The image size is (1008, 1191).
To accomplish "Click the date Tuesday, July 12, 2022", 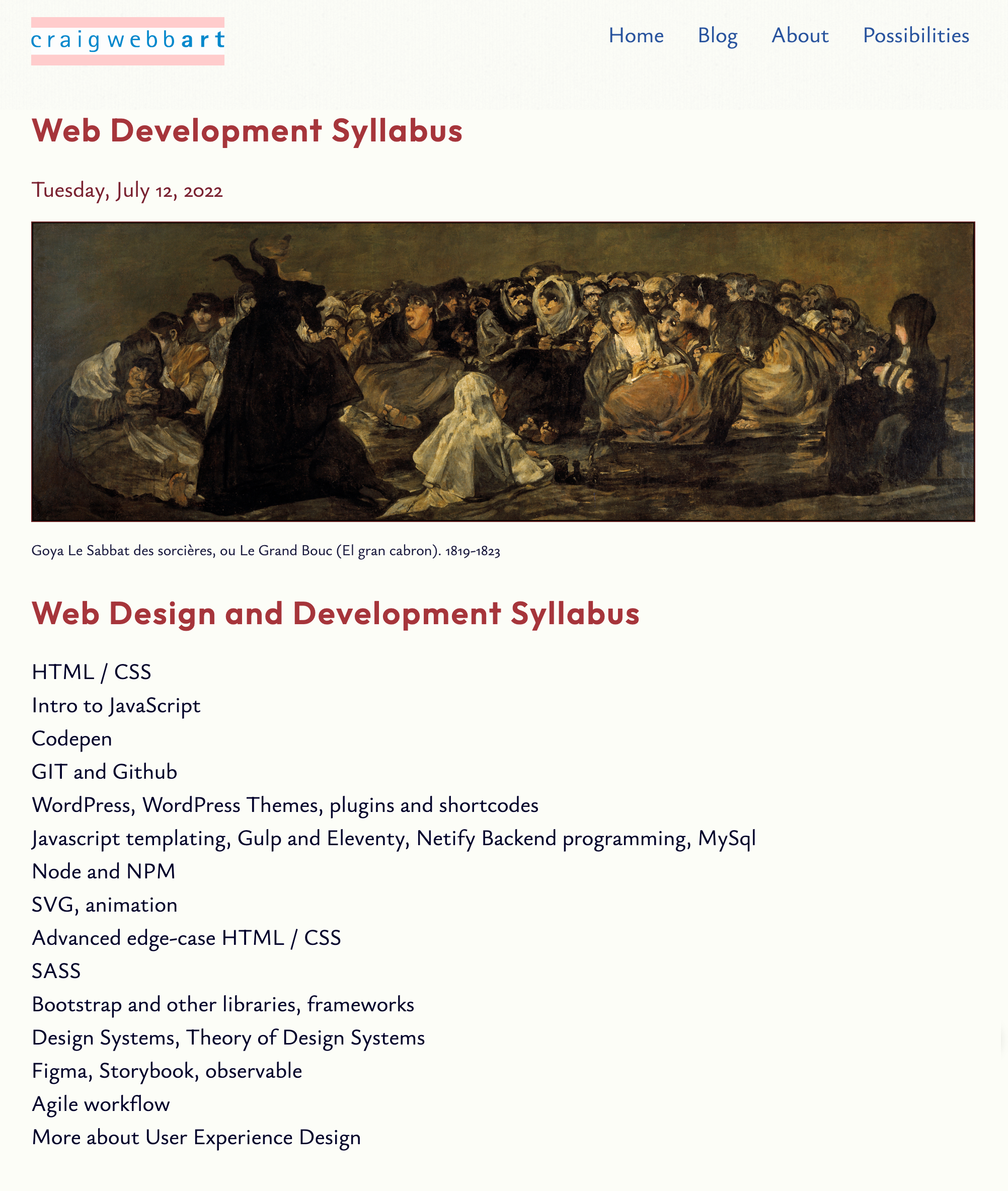I will point(127,190).
